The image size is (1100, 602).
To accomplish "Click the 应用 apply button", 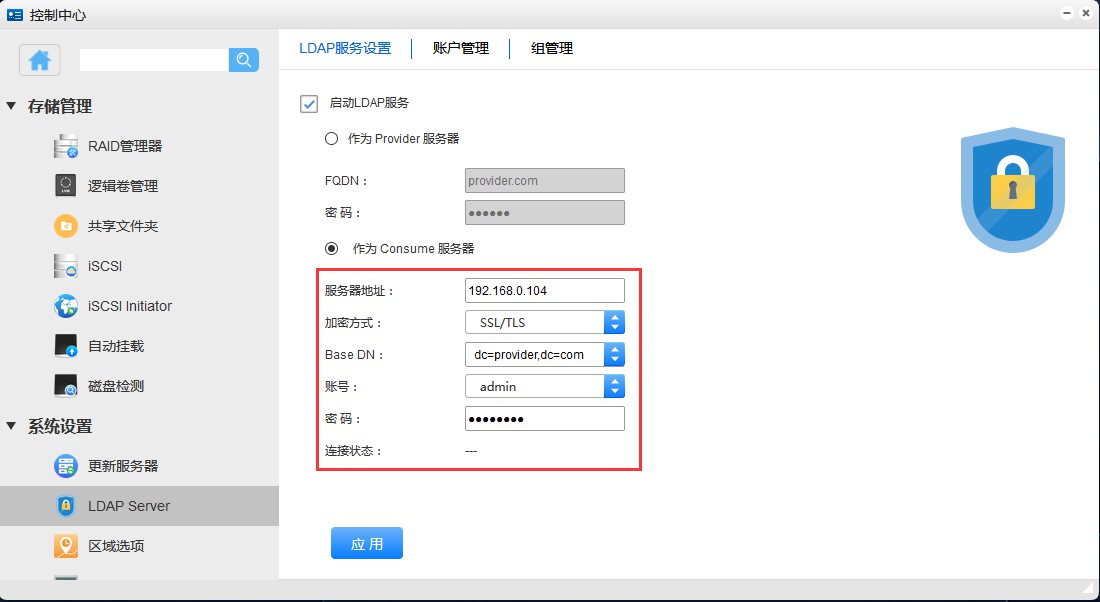I will pyautogui.click(x=366, y=544).
